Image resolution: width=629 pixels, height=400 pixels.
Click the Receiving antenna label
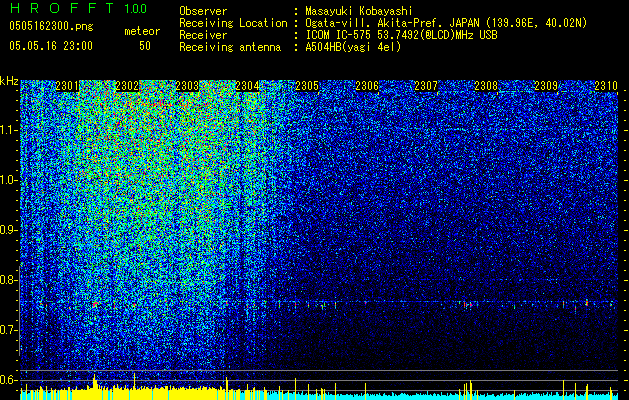click(x=230, y=47)
